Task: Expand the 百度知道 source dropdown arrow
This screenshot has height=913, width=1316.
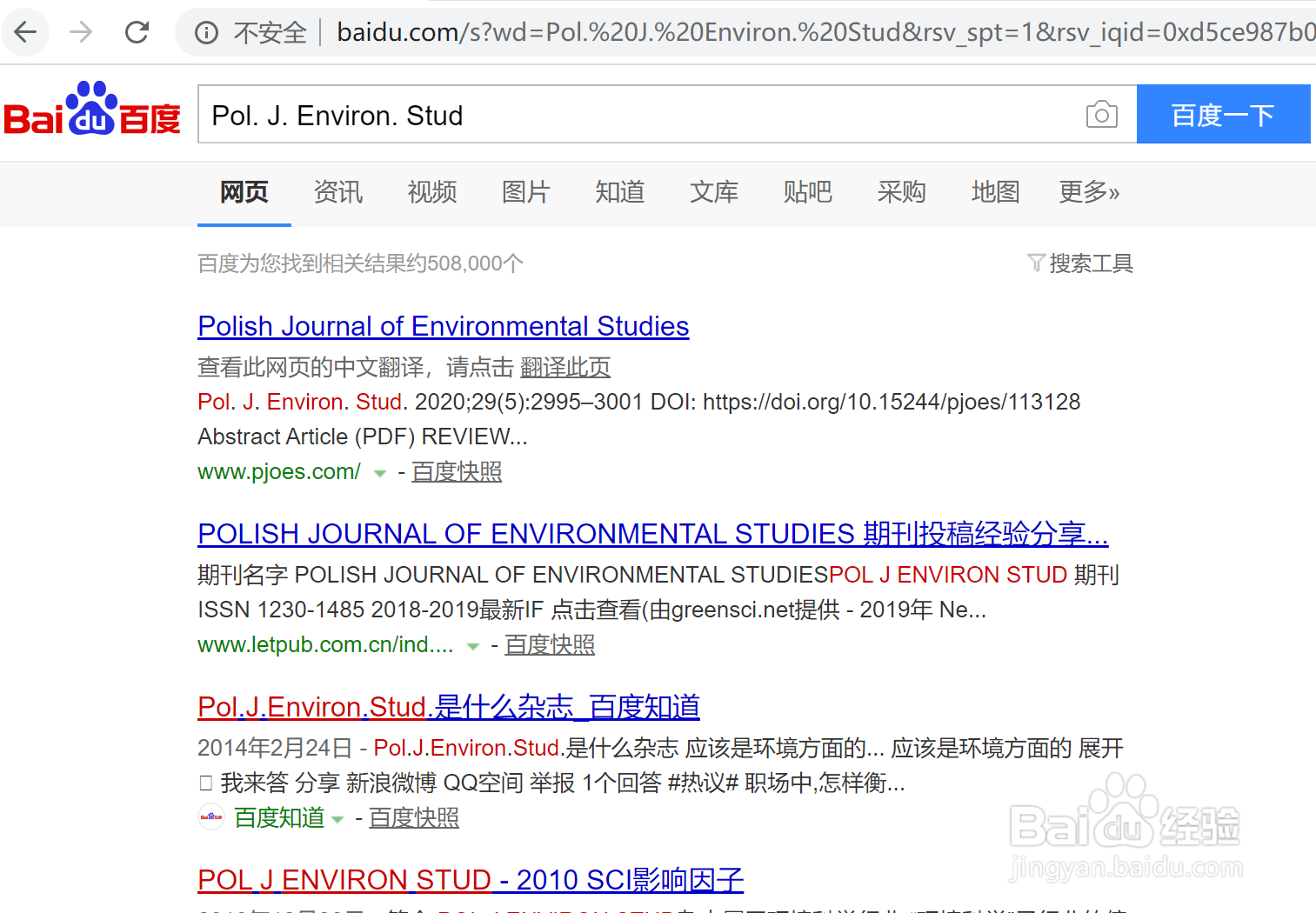Action: click(337, 819)
